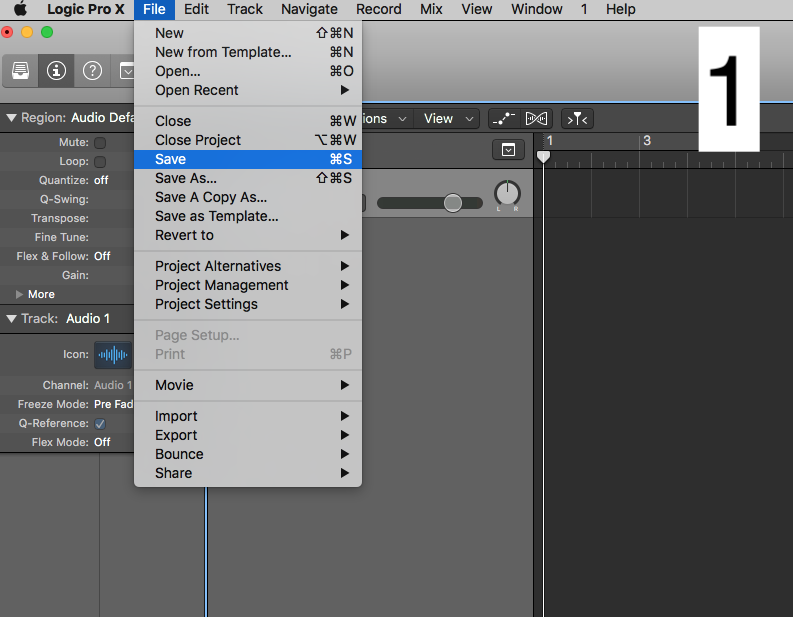Toggle the Flex show/hide icon
Image resolution: width=793 pixels, height=617 pixels.
click(536, 119)
